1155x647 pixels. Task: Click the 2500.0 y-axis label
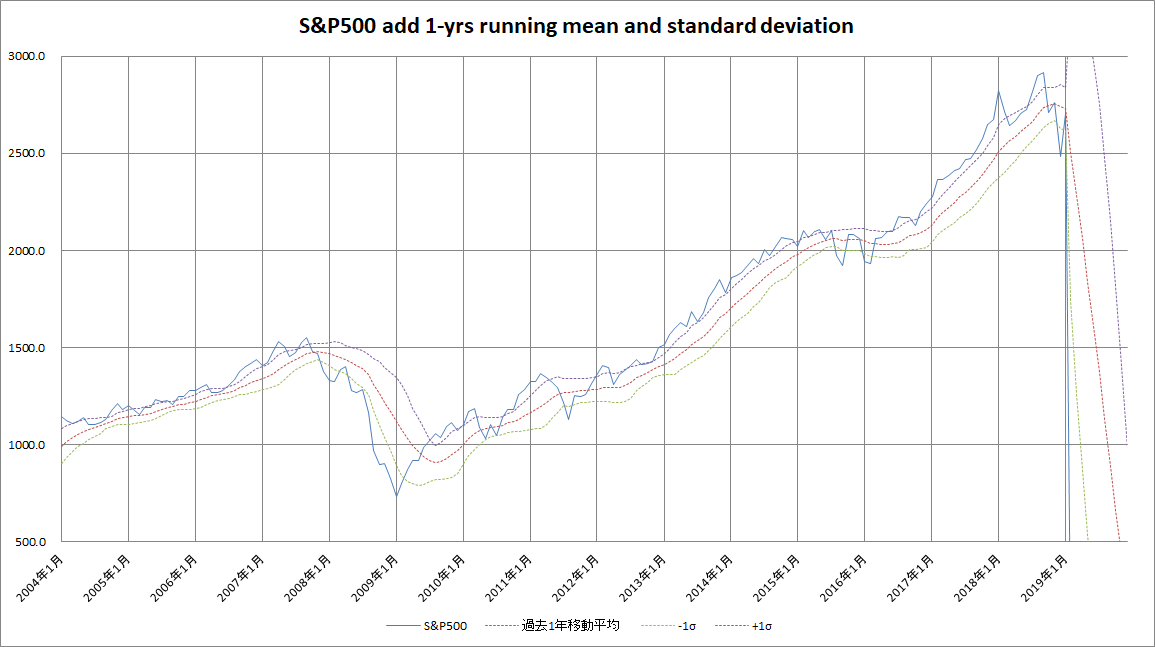27,153
